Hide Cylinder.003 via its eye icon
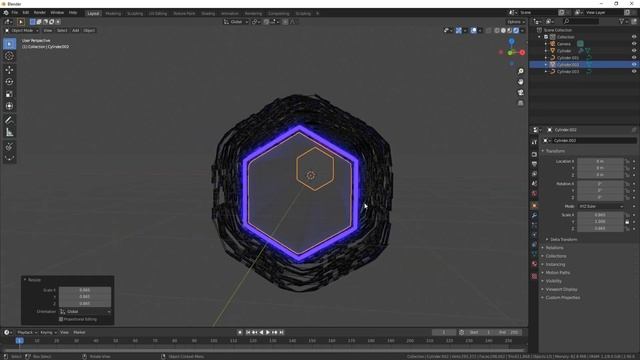The image size is (640, 360). (634, 71)
